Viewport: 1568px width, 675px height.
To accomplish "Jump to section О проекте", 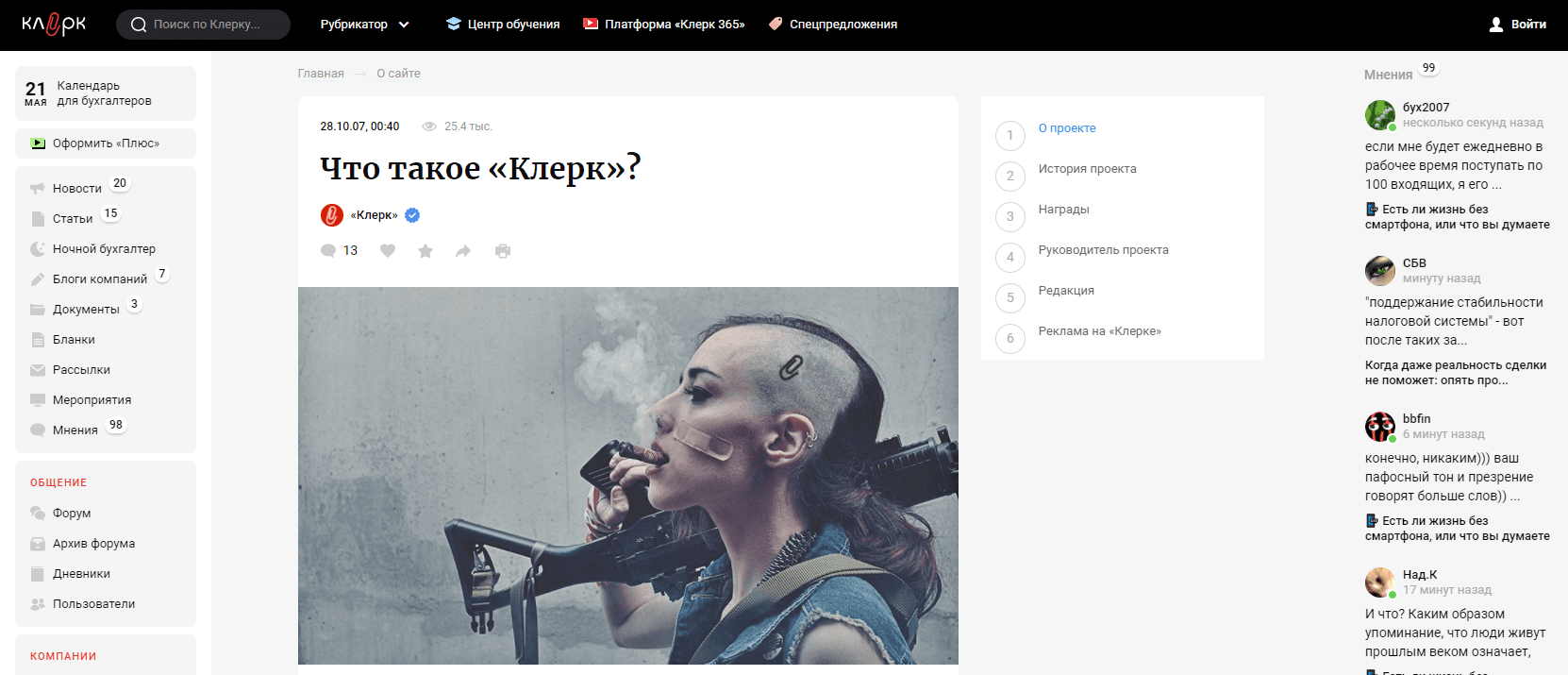I will coord(1067,128).
